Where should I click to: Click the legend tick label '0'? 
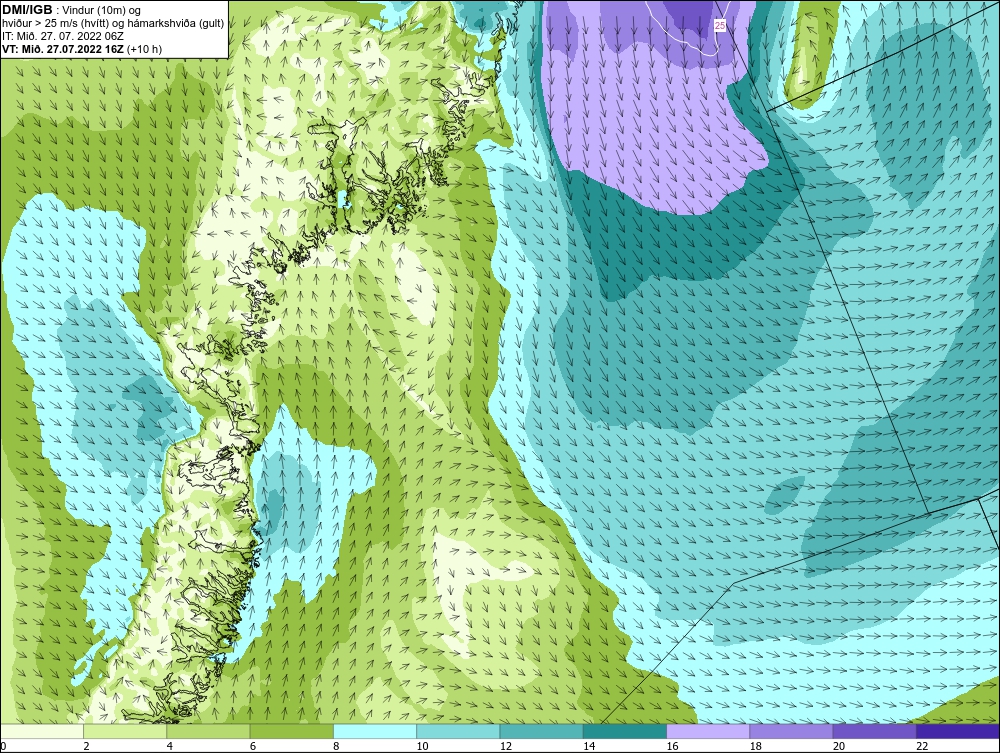3,746
